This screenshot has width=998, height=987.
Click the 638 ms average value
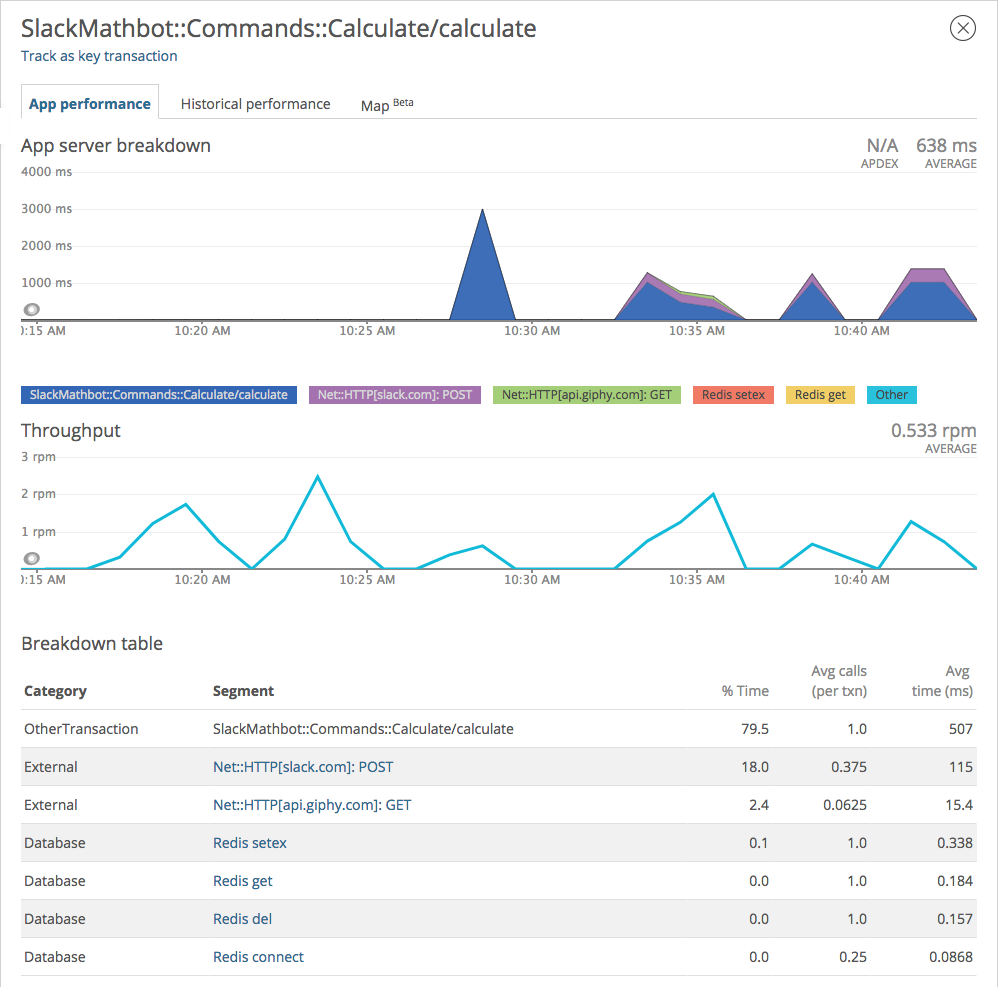tap(946, 146)
